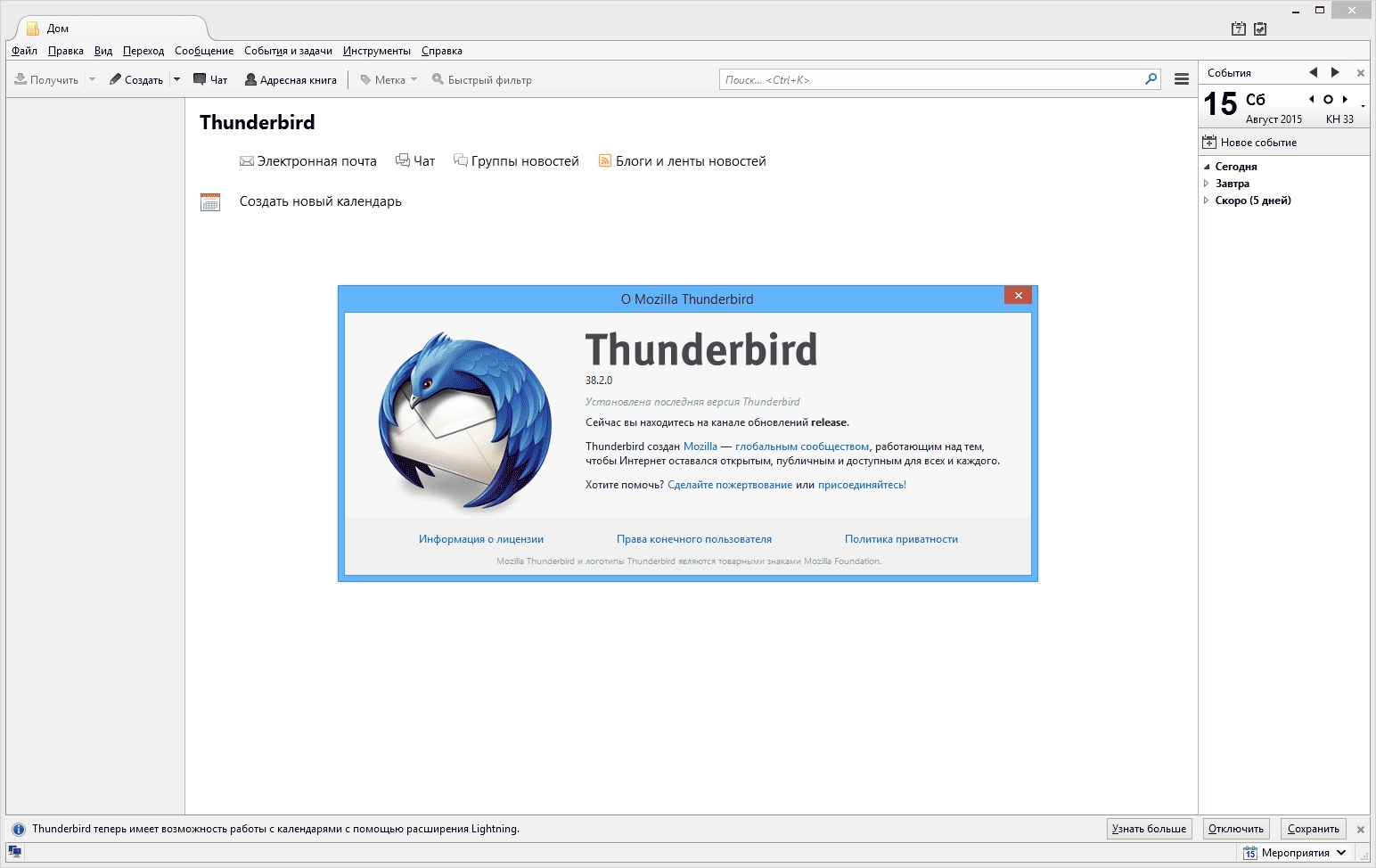Expand the Скоро (5 дней) section
This screenshot has width=1376, height=868.
click(x=1207, y=201)
